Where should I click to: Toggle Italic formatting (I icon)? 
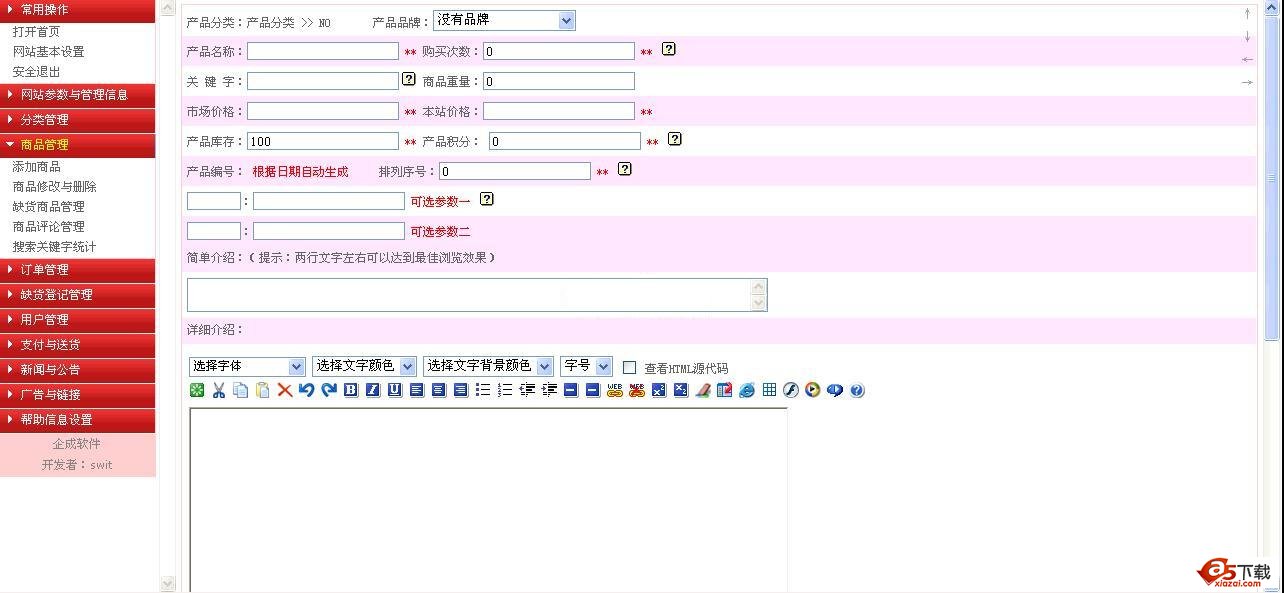coord(372,390)
